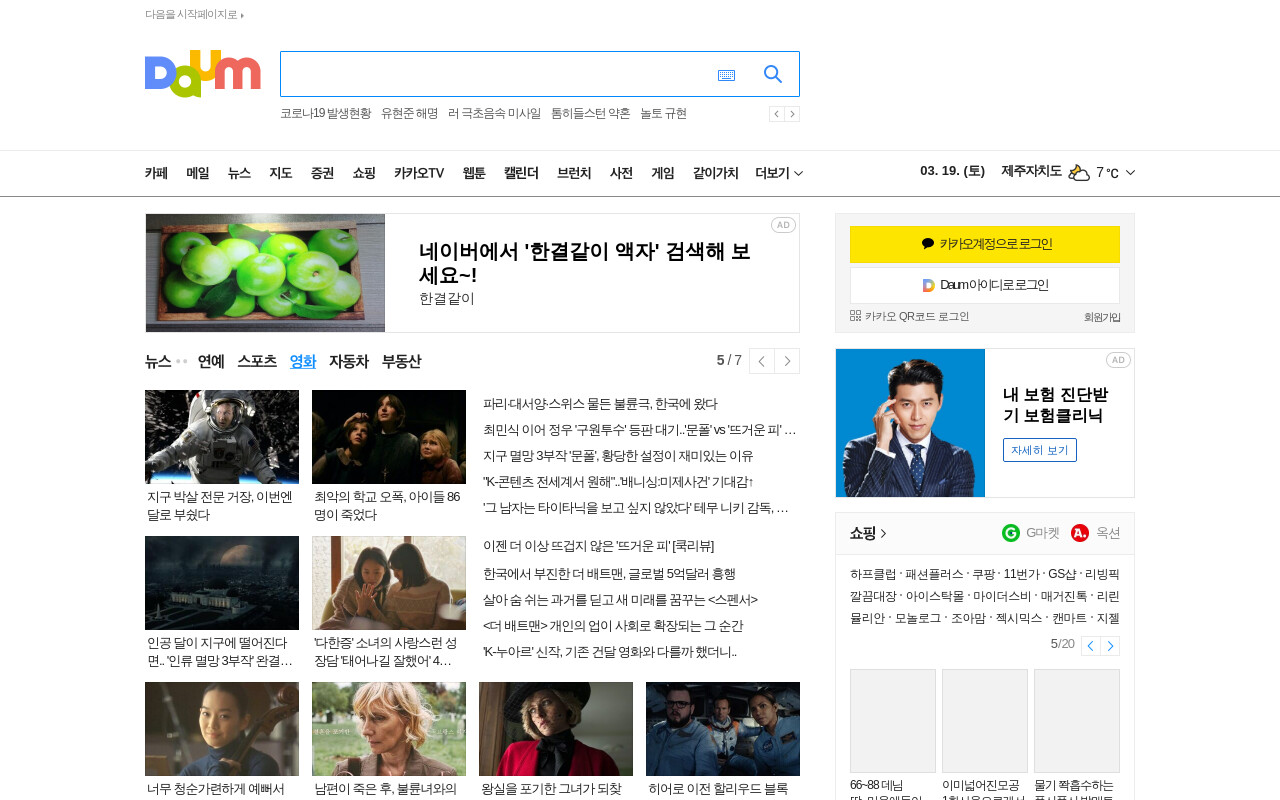This screenshot has height=800, width=1280.
Task: Open headline 한국에서 부진한 더 배트맨
Action: (x=609, y=574)
